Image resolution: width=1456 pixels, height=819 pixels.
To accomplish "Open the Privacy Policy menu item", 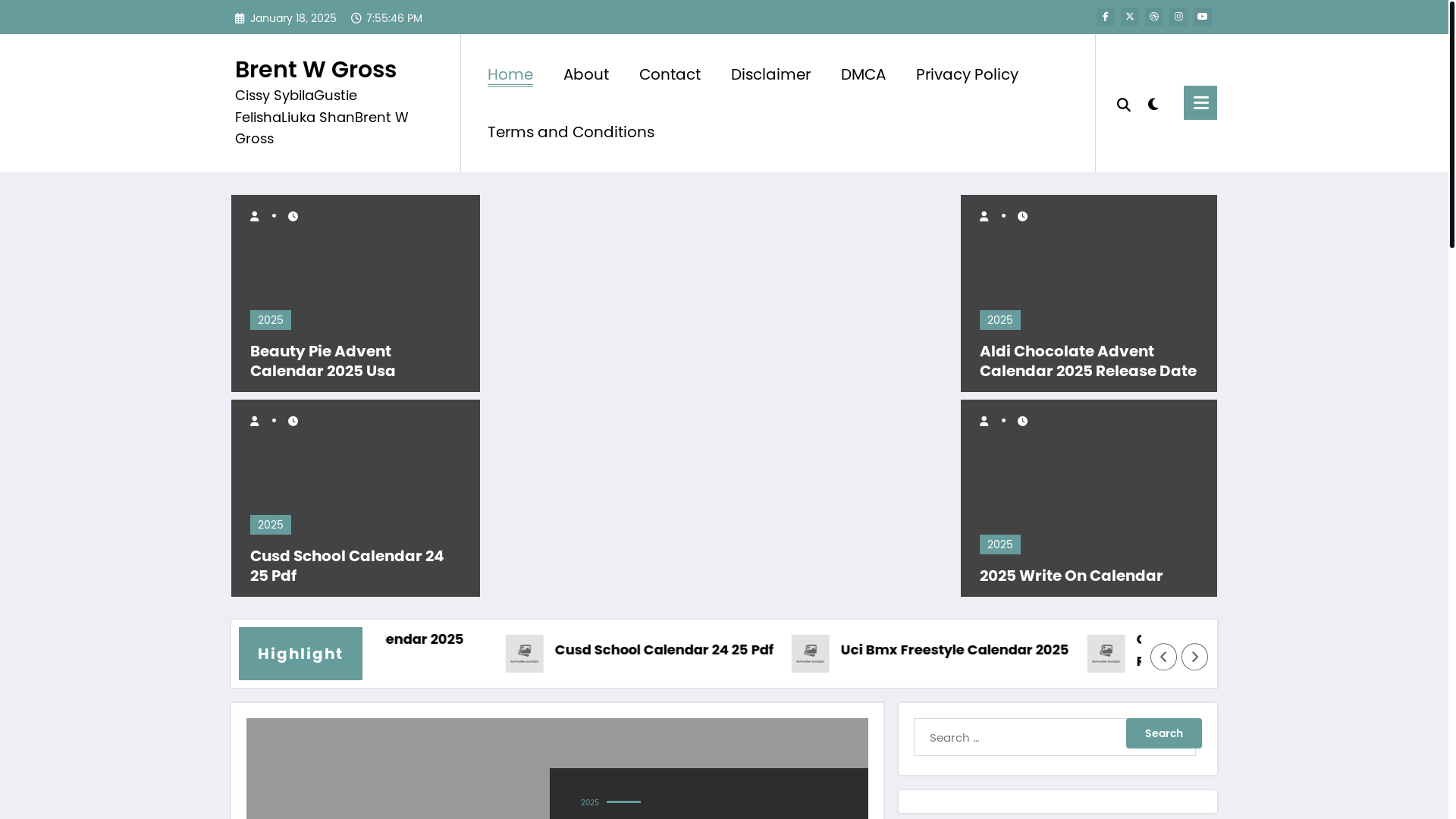I will (967, 74).
